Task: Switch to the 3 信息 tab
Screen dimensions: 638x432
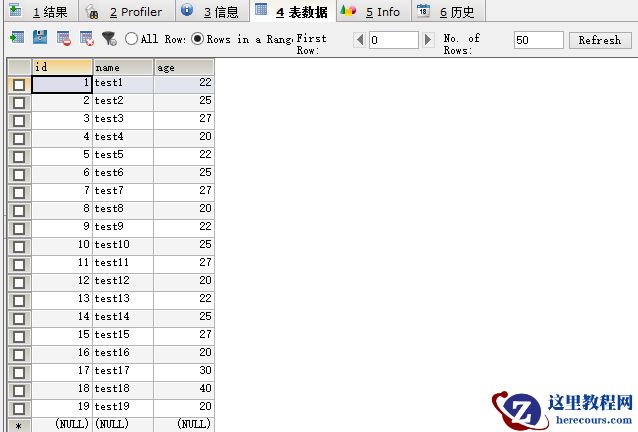Action: point(212,11)
